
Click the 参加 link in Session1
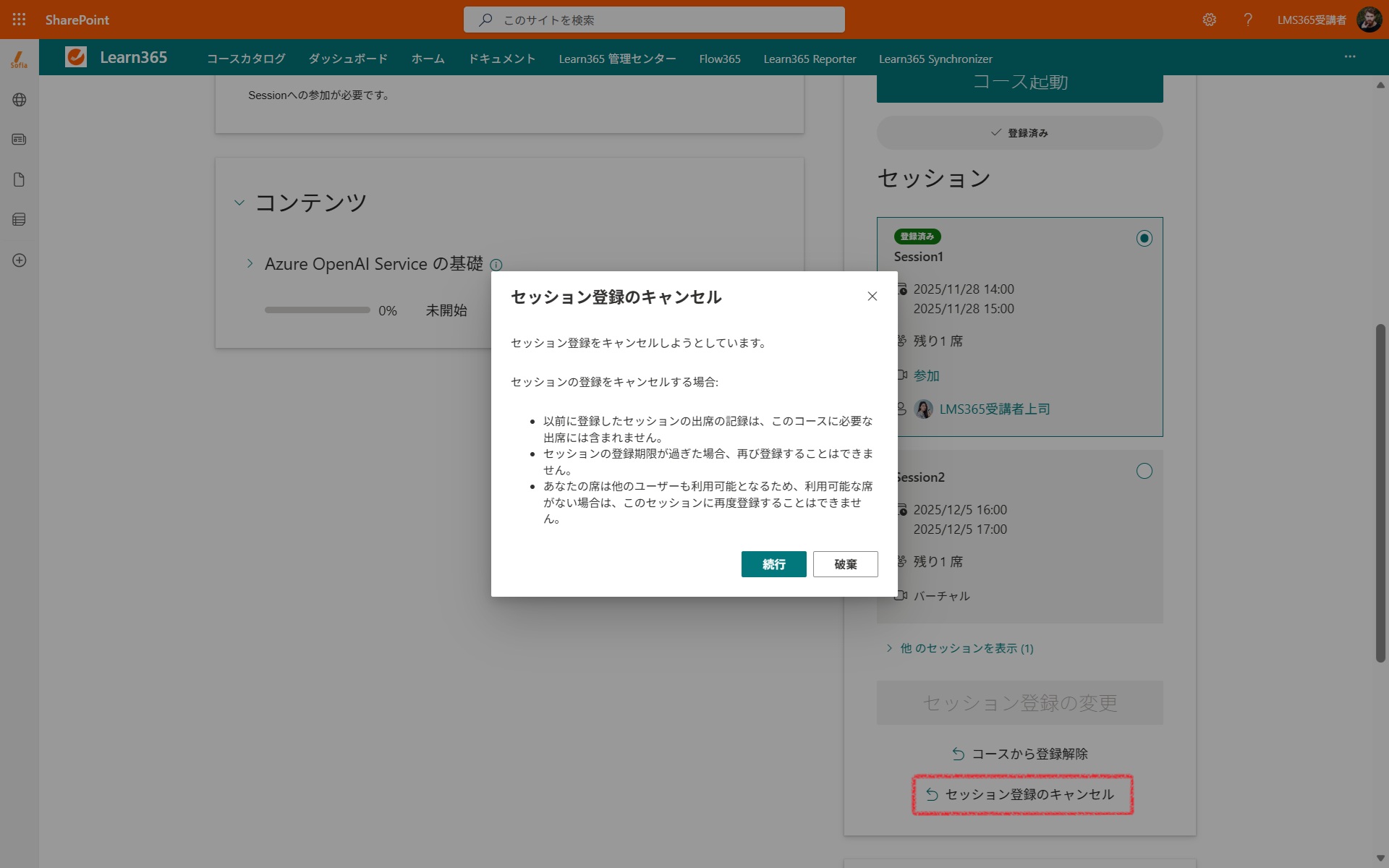coord(927,375)
